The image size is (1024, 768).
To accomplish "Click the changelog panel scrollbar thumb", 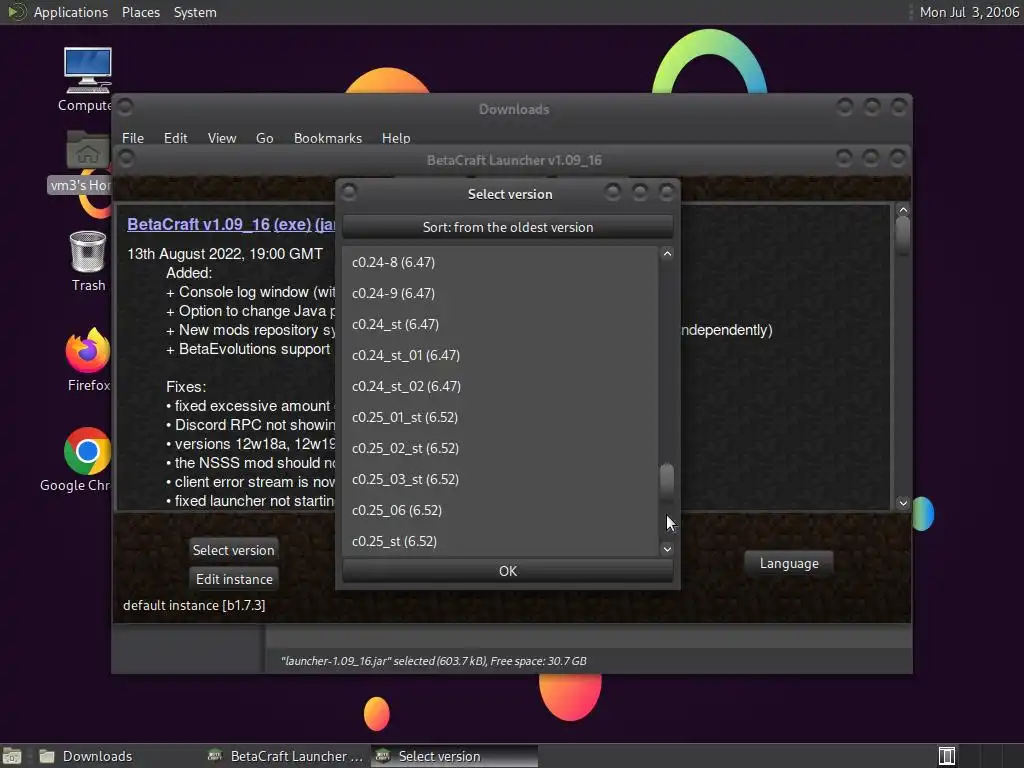I will pyautogui.click(x=903, y=234).
